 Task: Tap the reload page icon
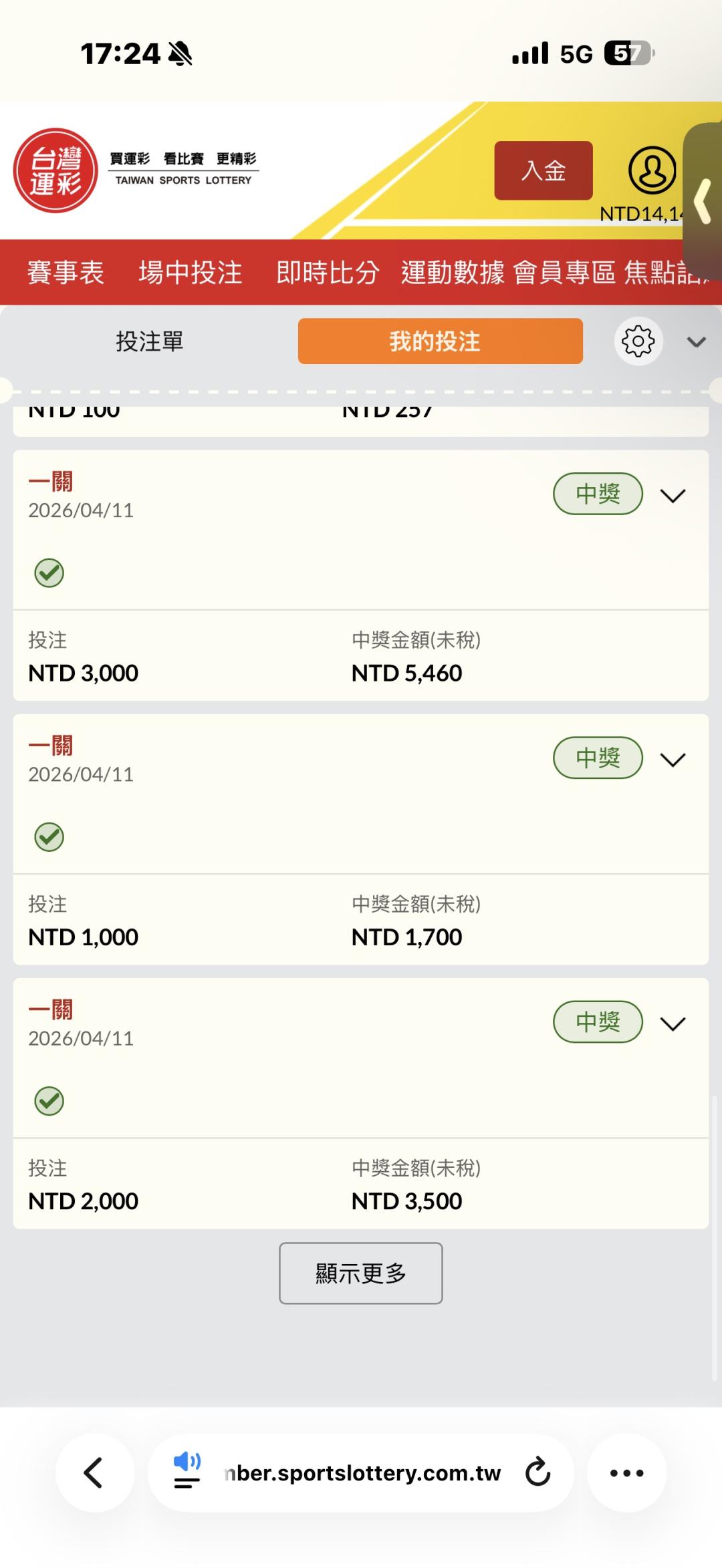[537, 1472]
